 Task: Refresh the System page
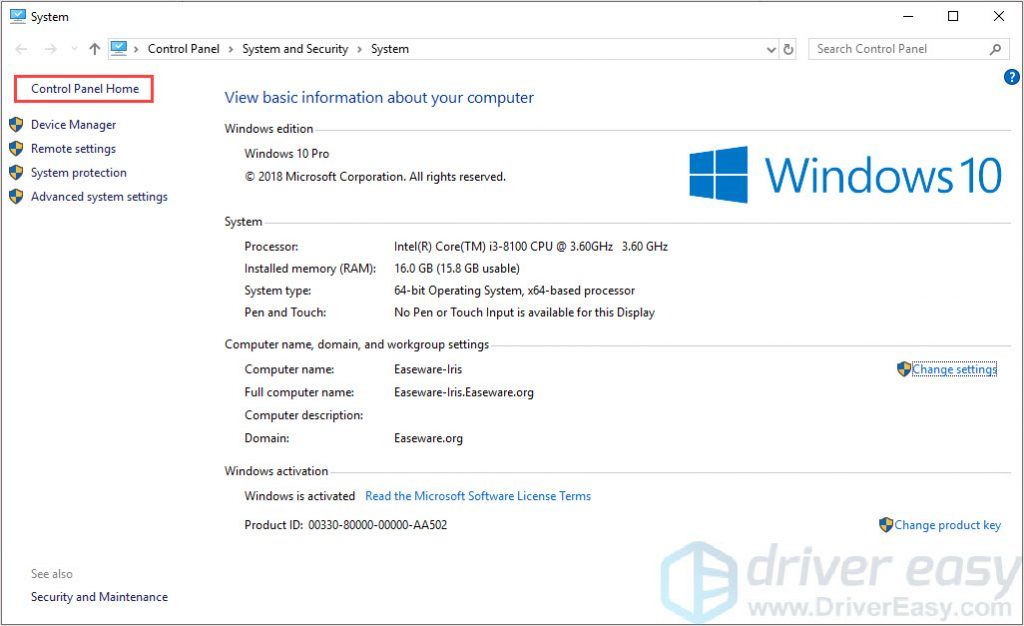[x=788, y=49]
